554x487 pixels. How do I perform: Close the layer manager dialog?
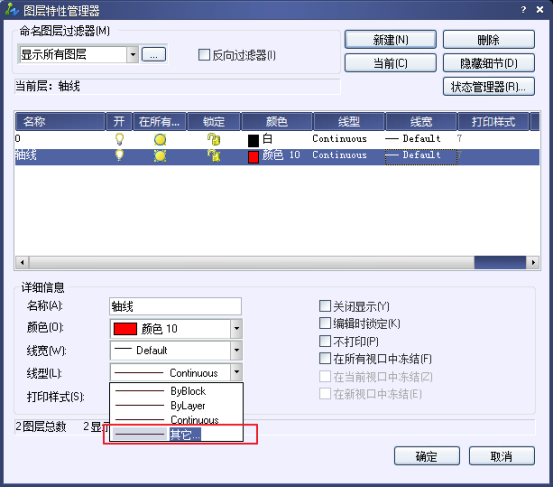click(x=540, y=10)
